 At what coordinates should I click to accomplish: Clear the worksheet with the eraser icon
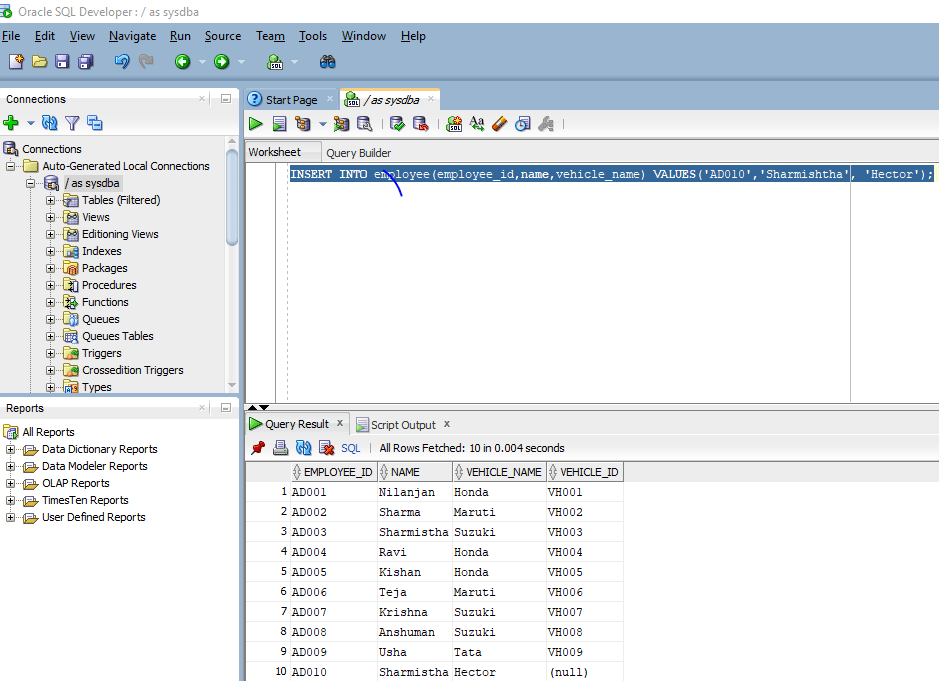[500, 124]
